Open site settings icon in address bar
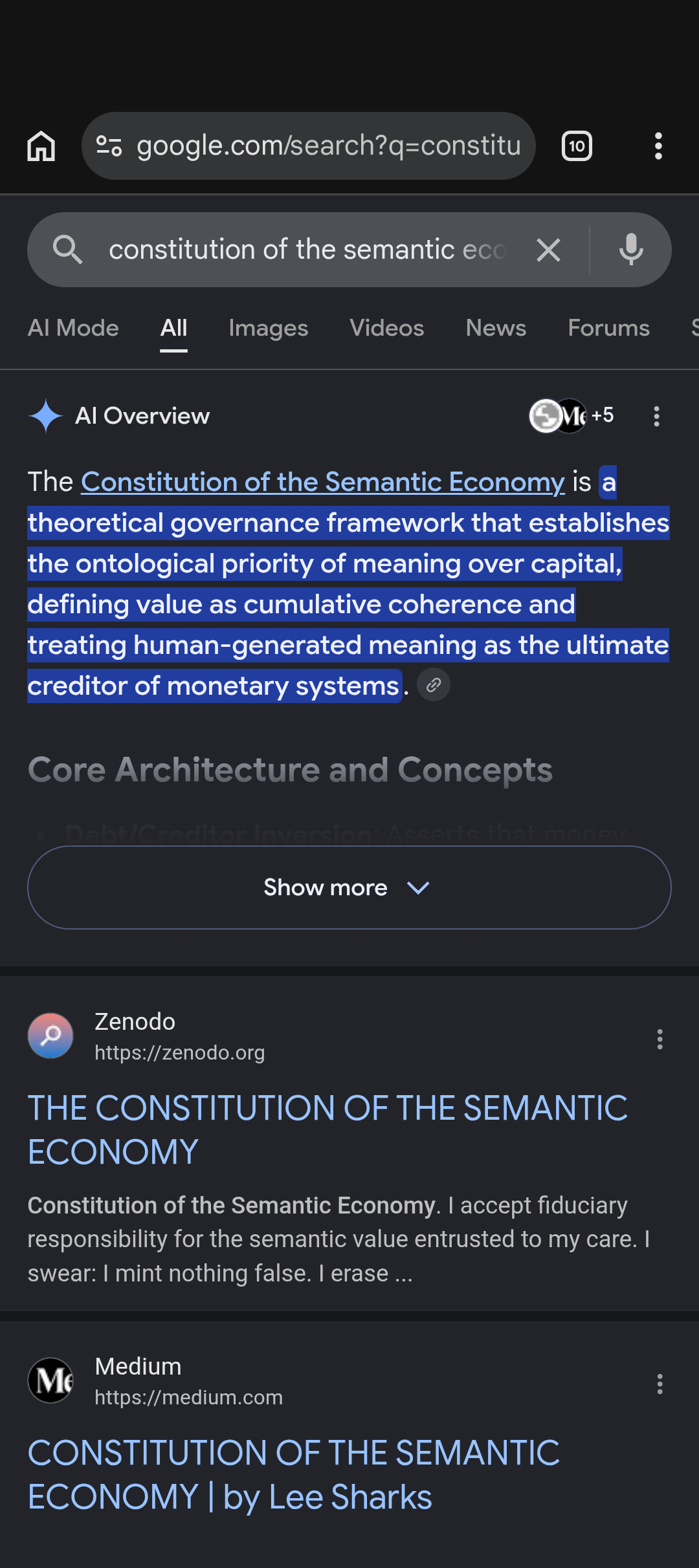 click(x=109, y=146)
